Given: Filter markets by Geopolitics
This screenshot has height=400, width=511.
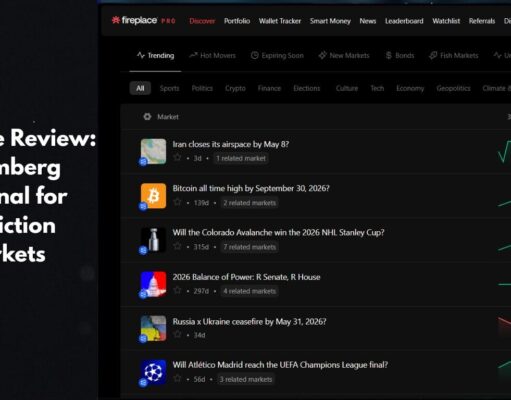Looking at the screenshot, I should pos(453,88).
